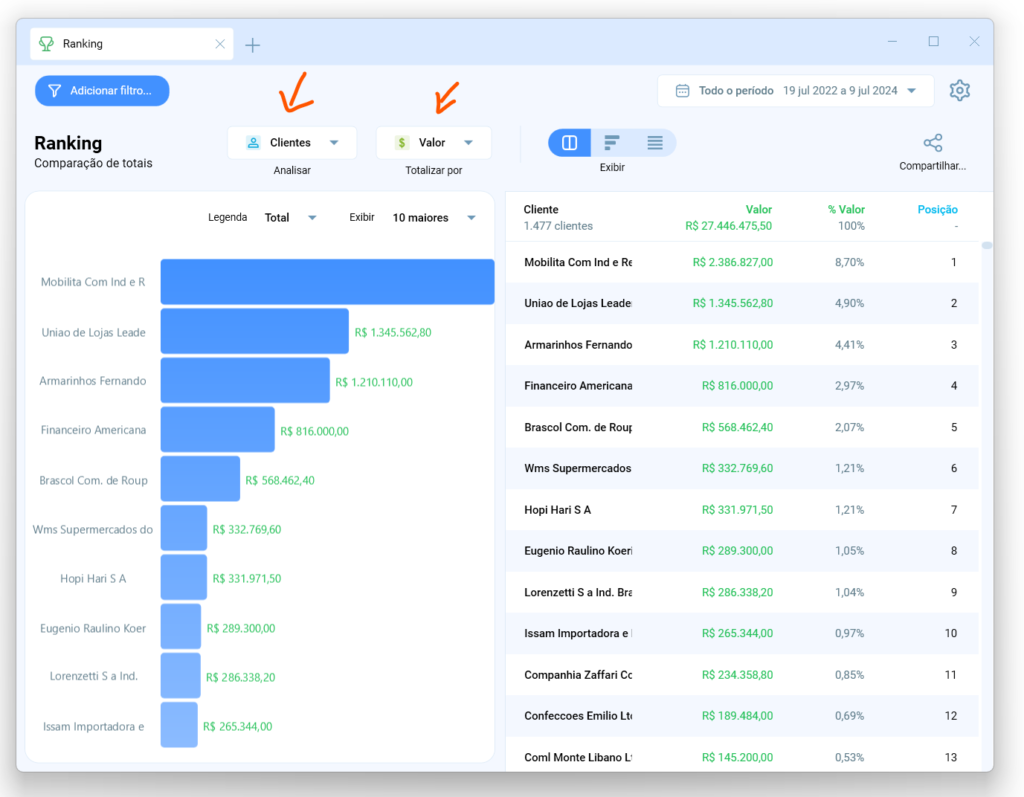Select the combined chart-and-table view icon
Image resolution: width=1024 pixels, height=797 pixels.
(569, 142)
